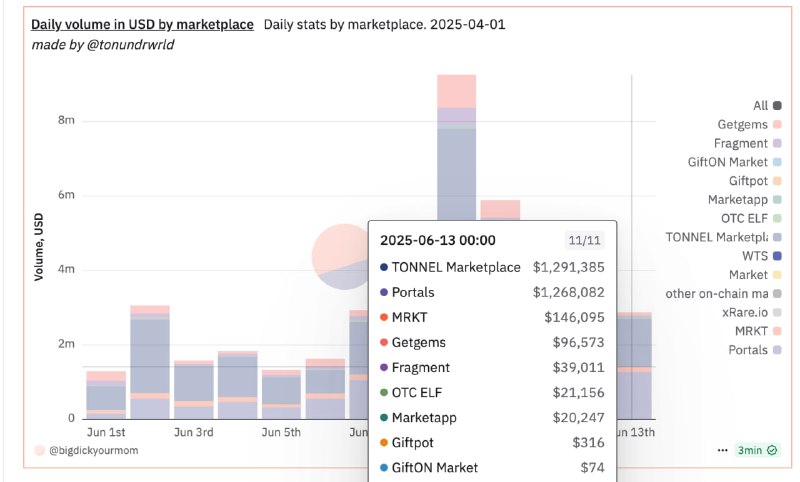Click the 'made by @tonundrwrld' subtitle
This screenshot has height=482, width=800.
click(103, 45)
